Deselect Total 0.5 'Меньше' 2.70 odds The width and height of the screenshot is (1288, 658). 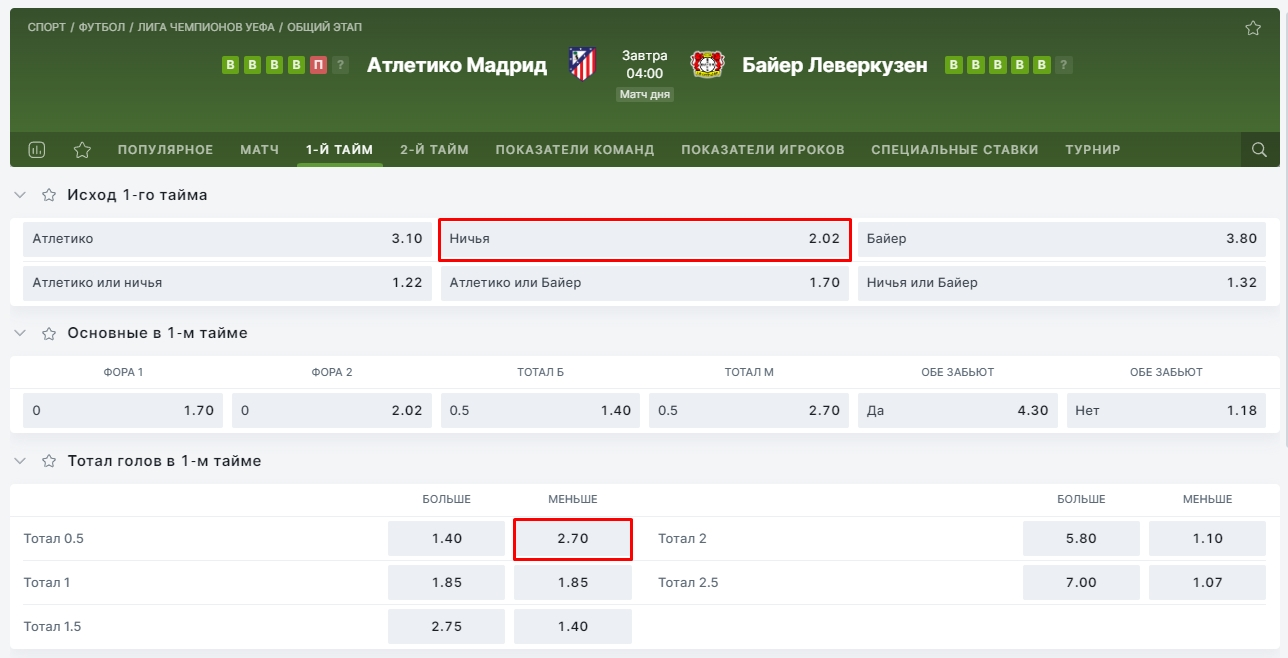pos(573,539)
